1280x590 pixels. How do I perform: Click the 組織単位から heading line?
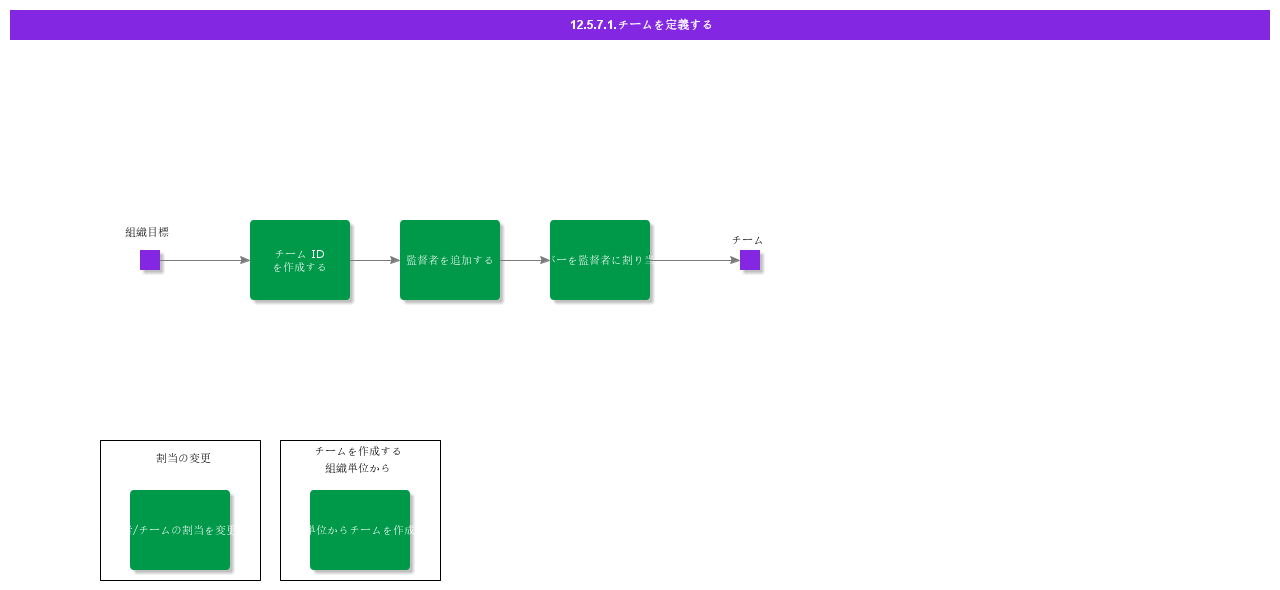click(x=357, y=468)
